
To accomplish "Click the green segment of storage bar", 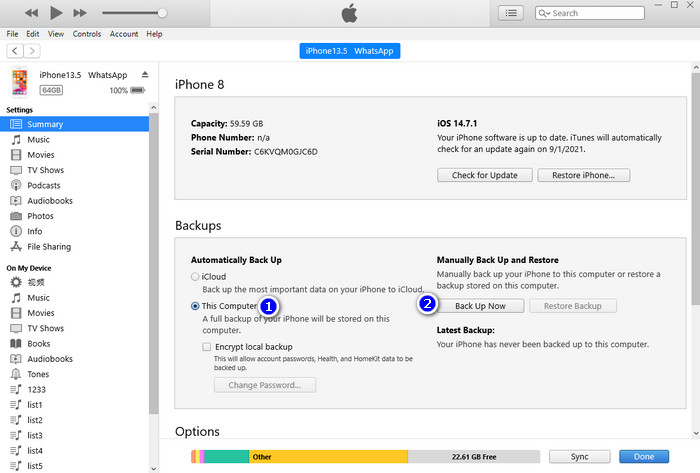I will 226,456.
